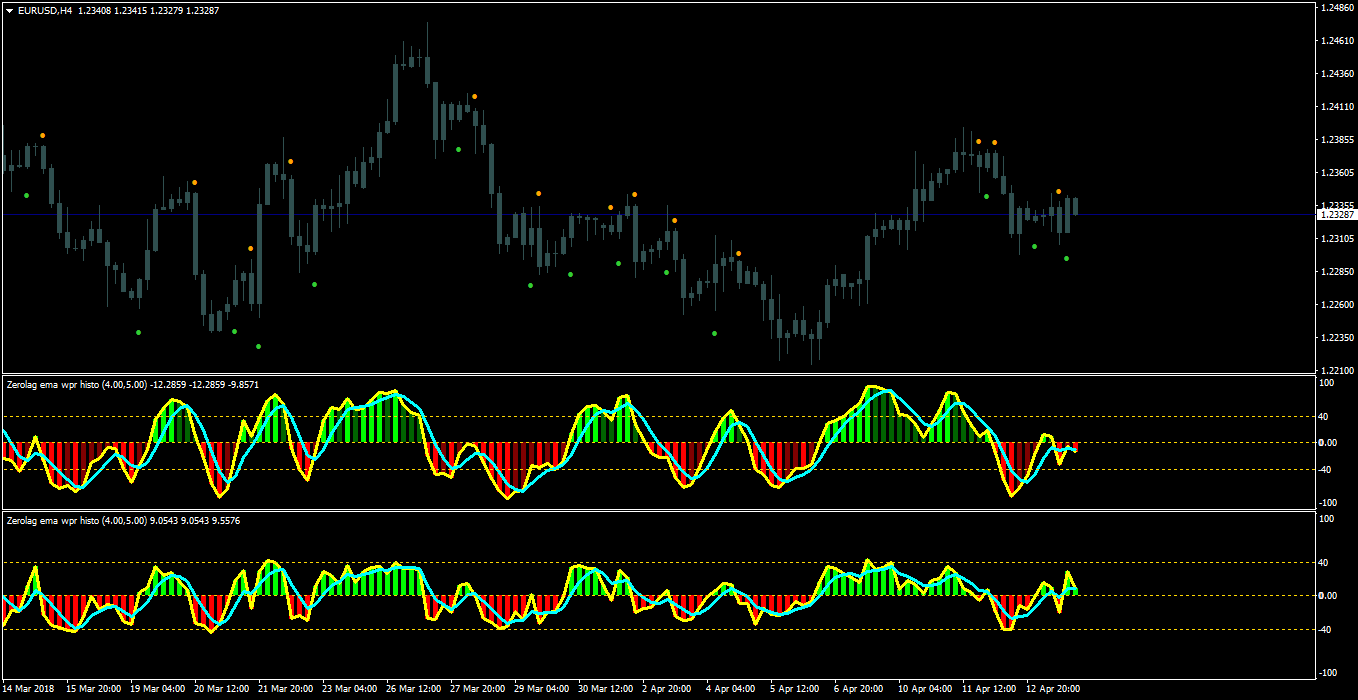Select the first orange dot at the chart's left edge
Image resolution: width=1358 pixels, height=700 pixels.
42,136
